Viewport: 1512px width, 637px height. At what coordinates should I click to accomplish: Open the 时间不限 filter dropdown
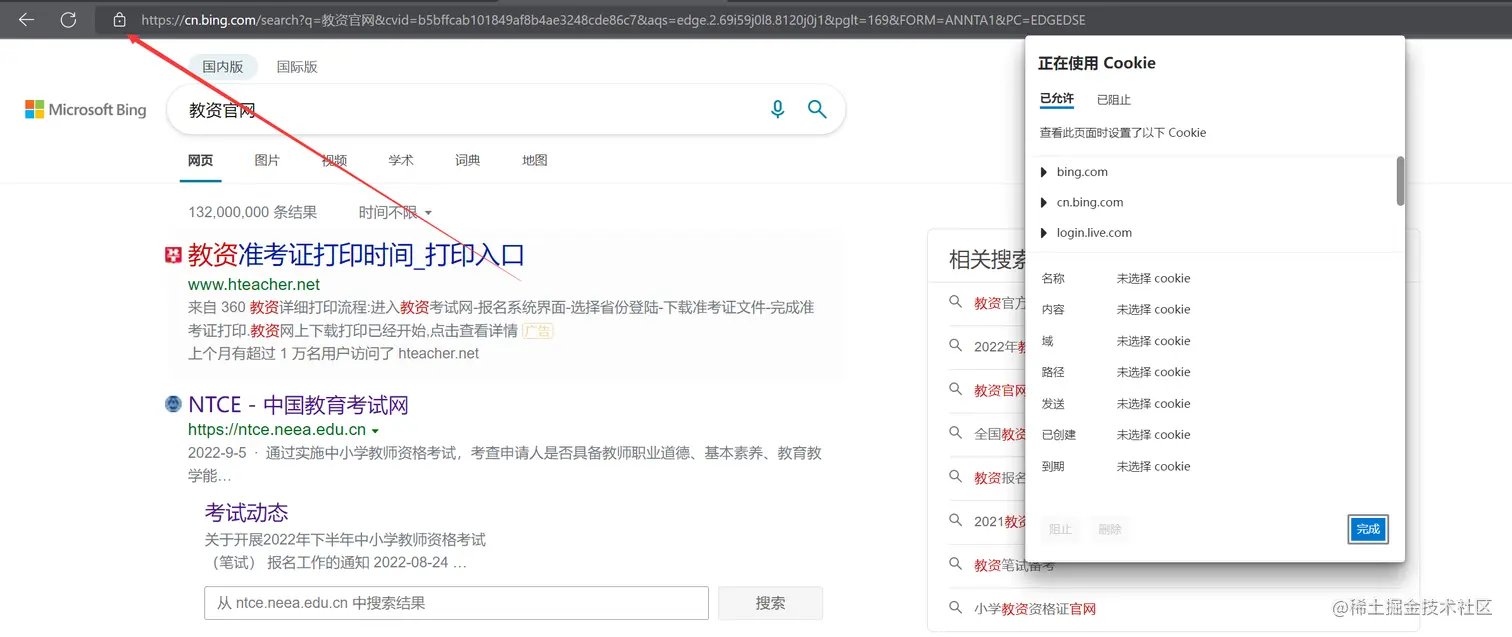[x=394, y=212]
